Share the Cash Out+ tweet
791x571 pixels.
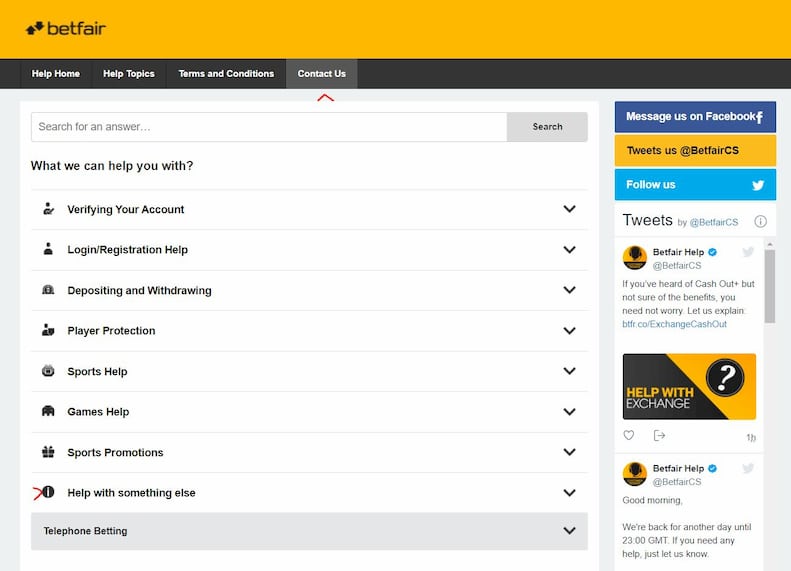659,435
